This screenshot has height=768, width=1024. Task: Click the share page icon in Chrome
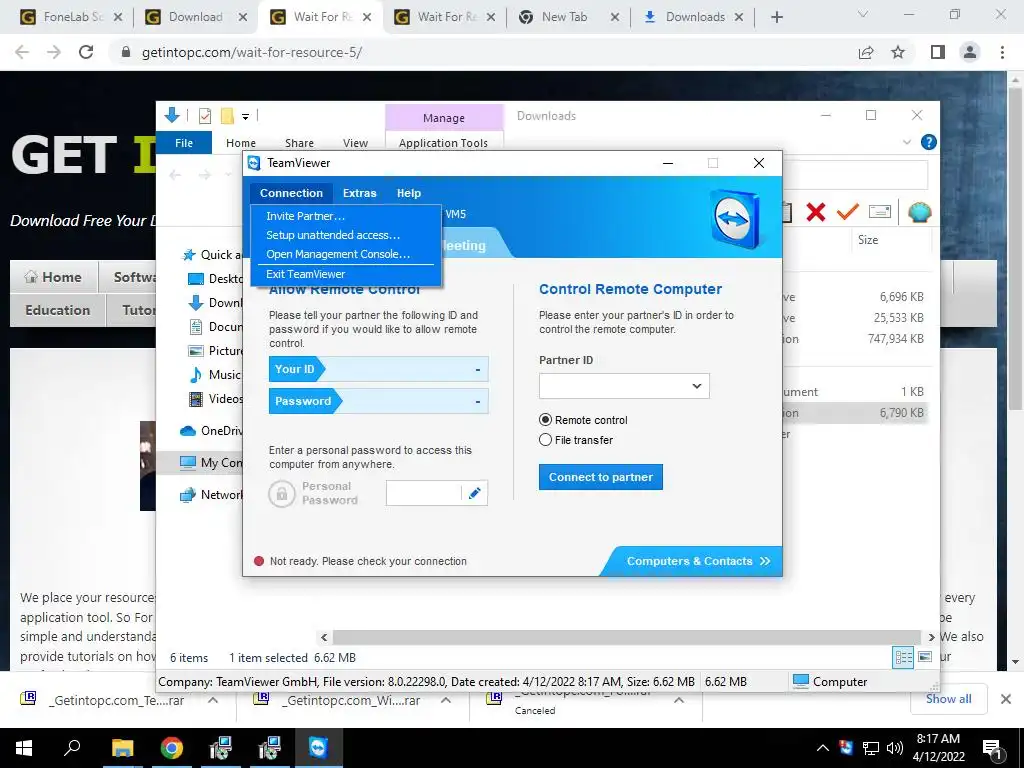(x=866, y=52)
